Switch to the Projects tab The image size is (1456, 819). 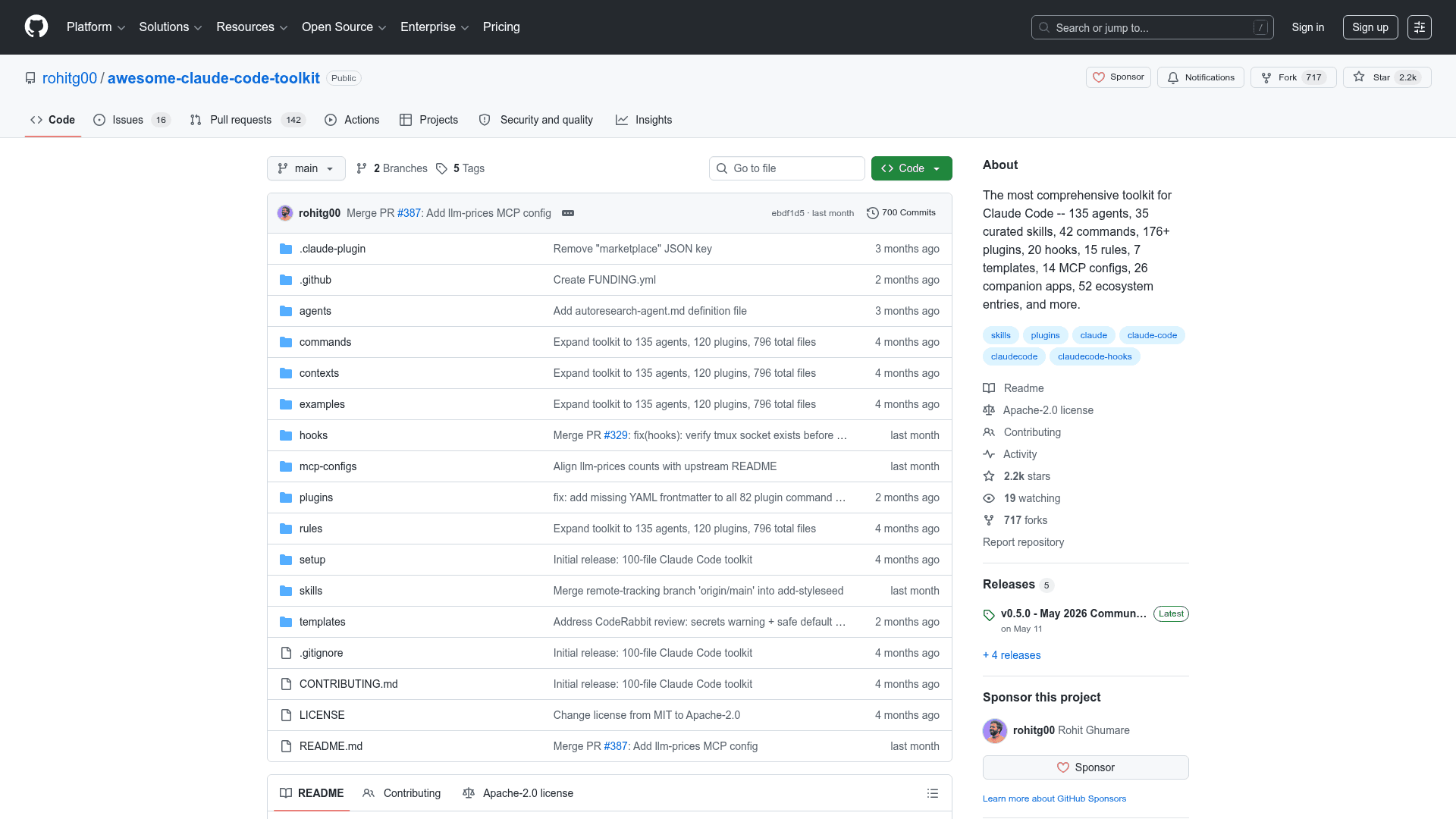click(429, 120)
